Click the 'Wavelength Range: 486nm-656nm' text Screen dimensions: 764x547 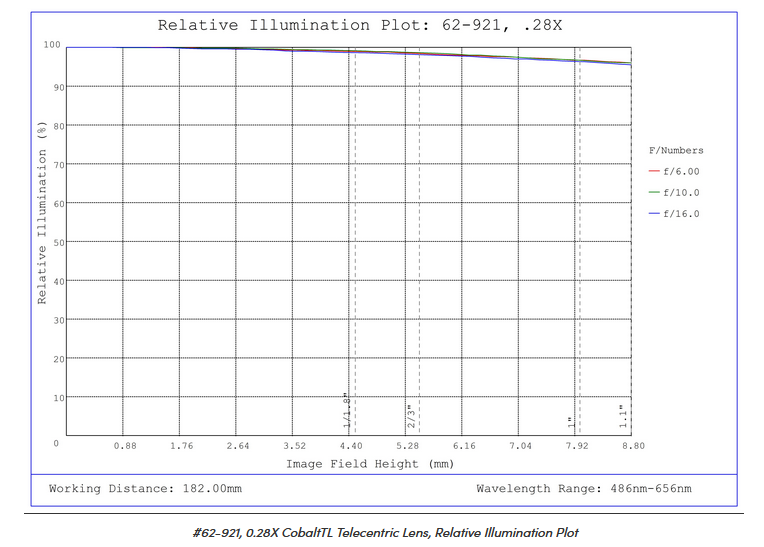(x=583, y=489)
